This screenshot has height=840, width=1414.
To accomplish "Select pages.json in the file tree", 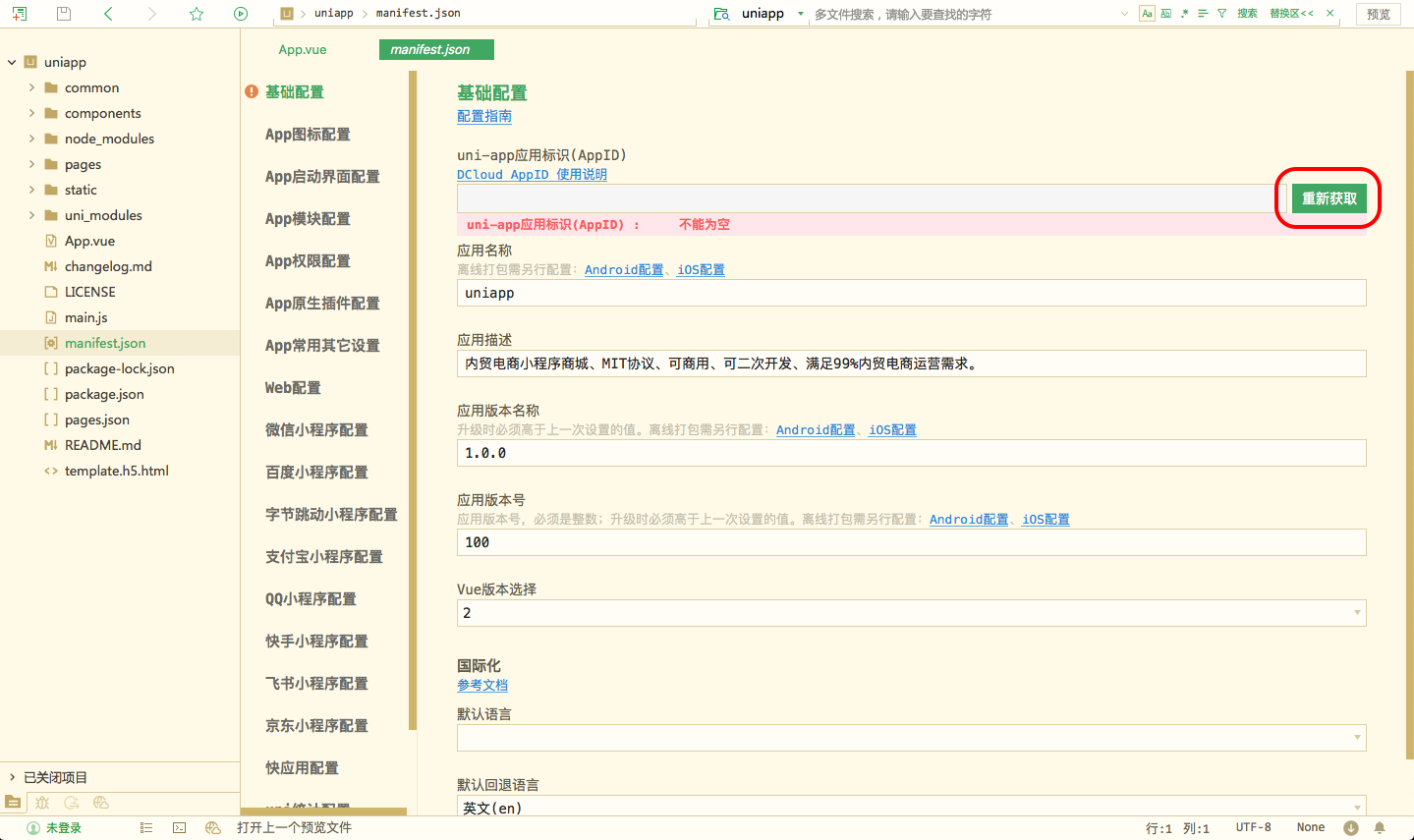I will pyautogui.click(x=97, y=420).
